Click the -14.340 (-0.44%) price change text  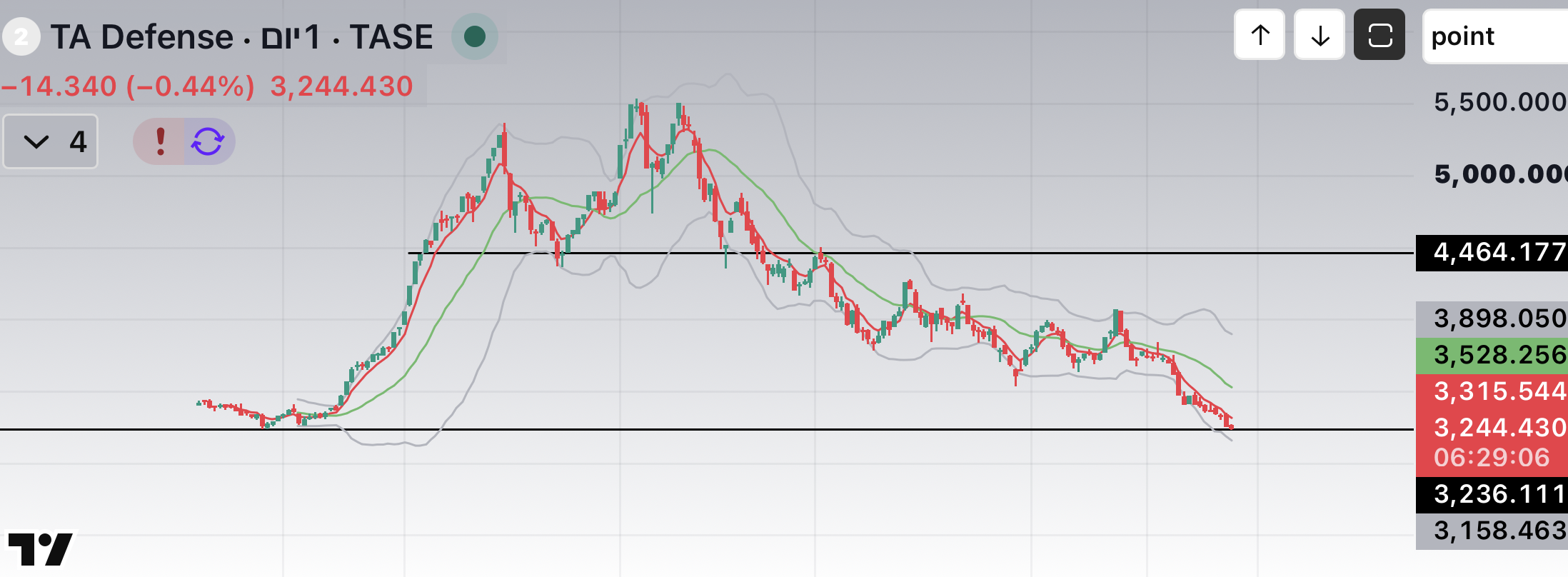point(128,86)
